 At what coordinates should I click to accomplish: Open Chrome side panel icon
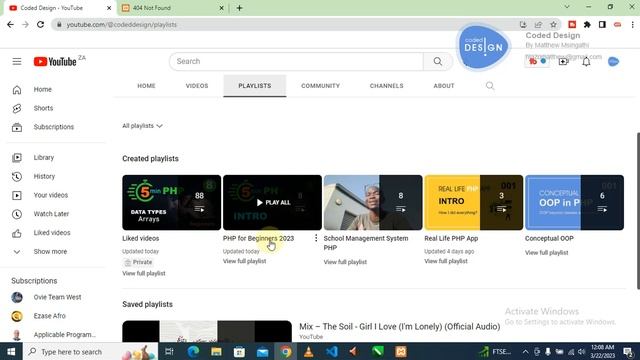click(602, 24)
